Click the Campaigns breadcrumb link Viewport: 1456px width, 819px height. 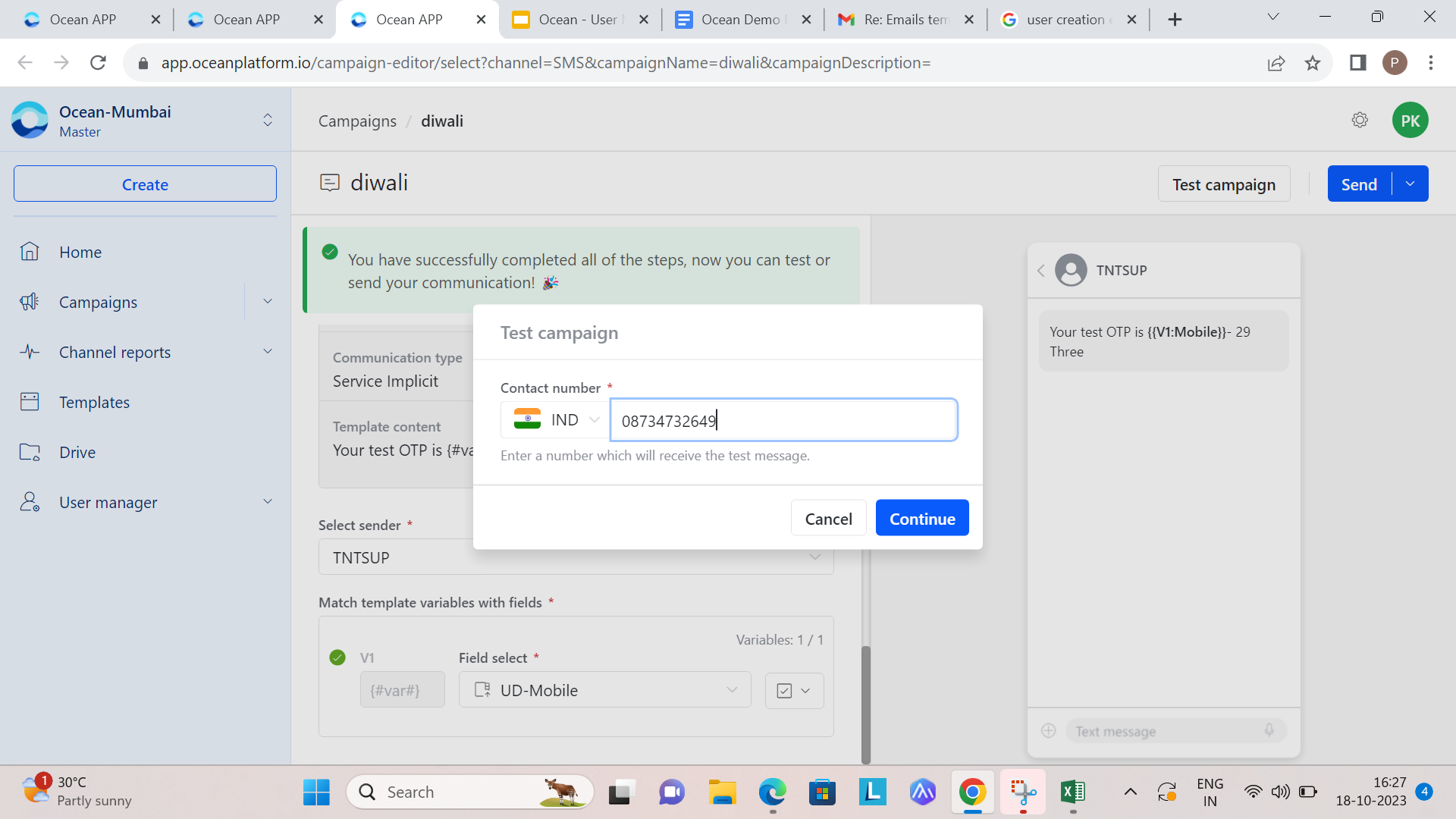pyautogui.click(x=357, y=121)
